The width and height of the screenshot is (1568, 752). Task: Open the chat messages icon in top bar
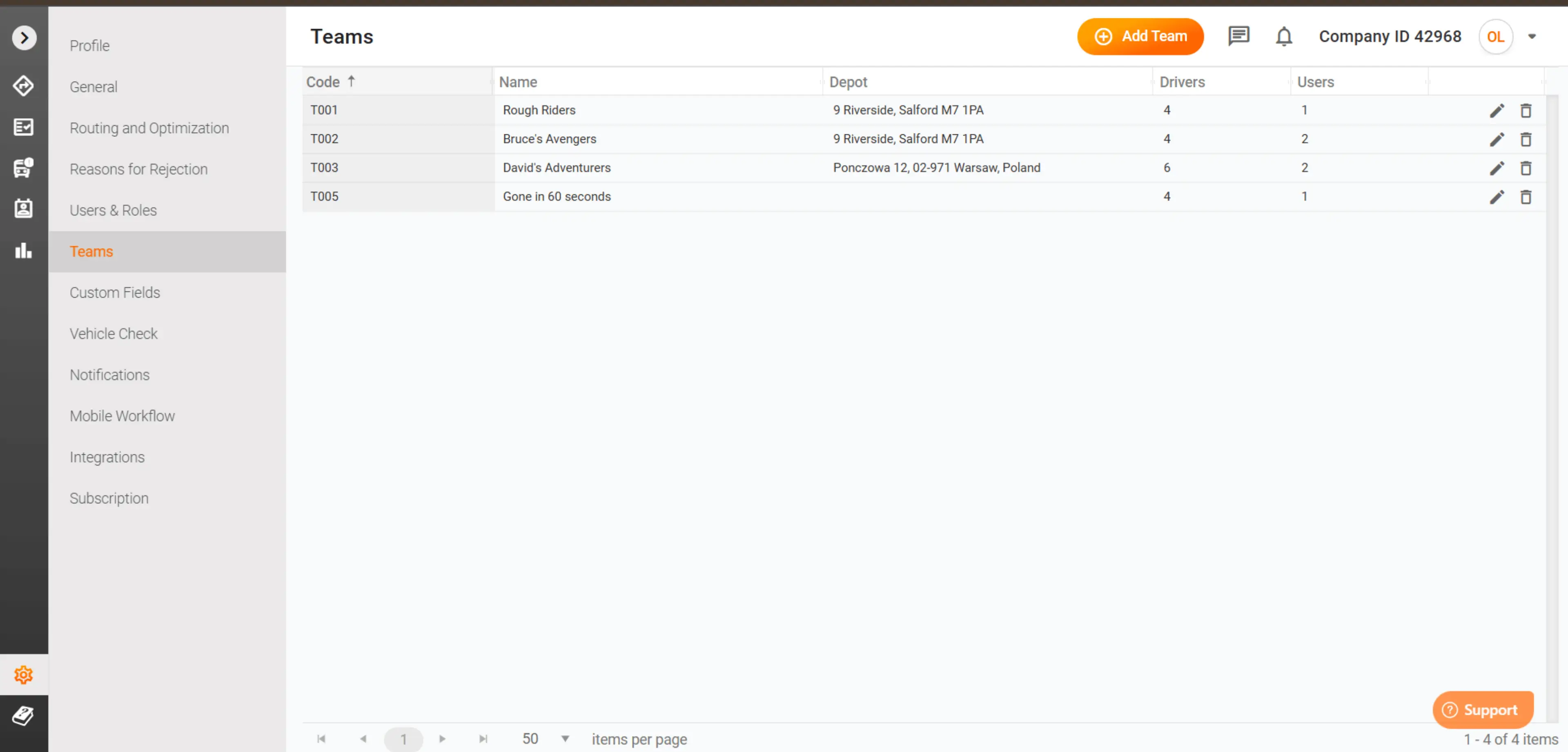1238,36
